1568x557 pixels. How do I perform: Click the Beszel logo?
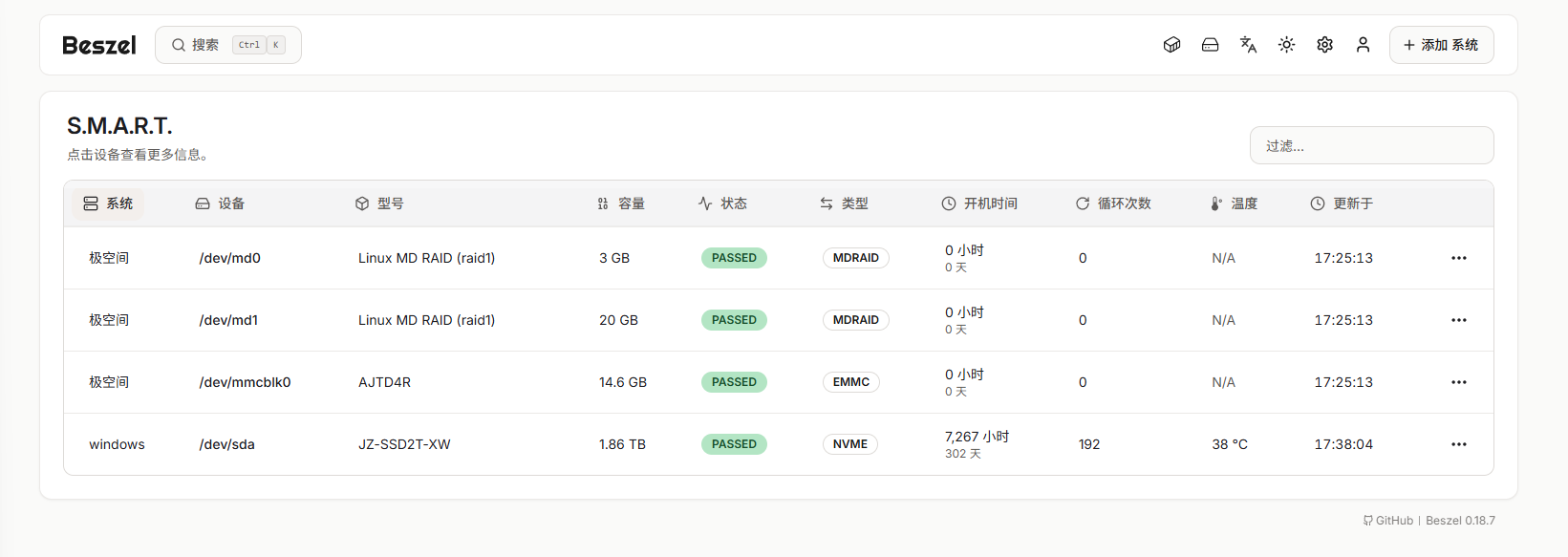(x=99, y=45)
